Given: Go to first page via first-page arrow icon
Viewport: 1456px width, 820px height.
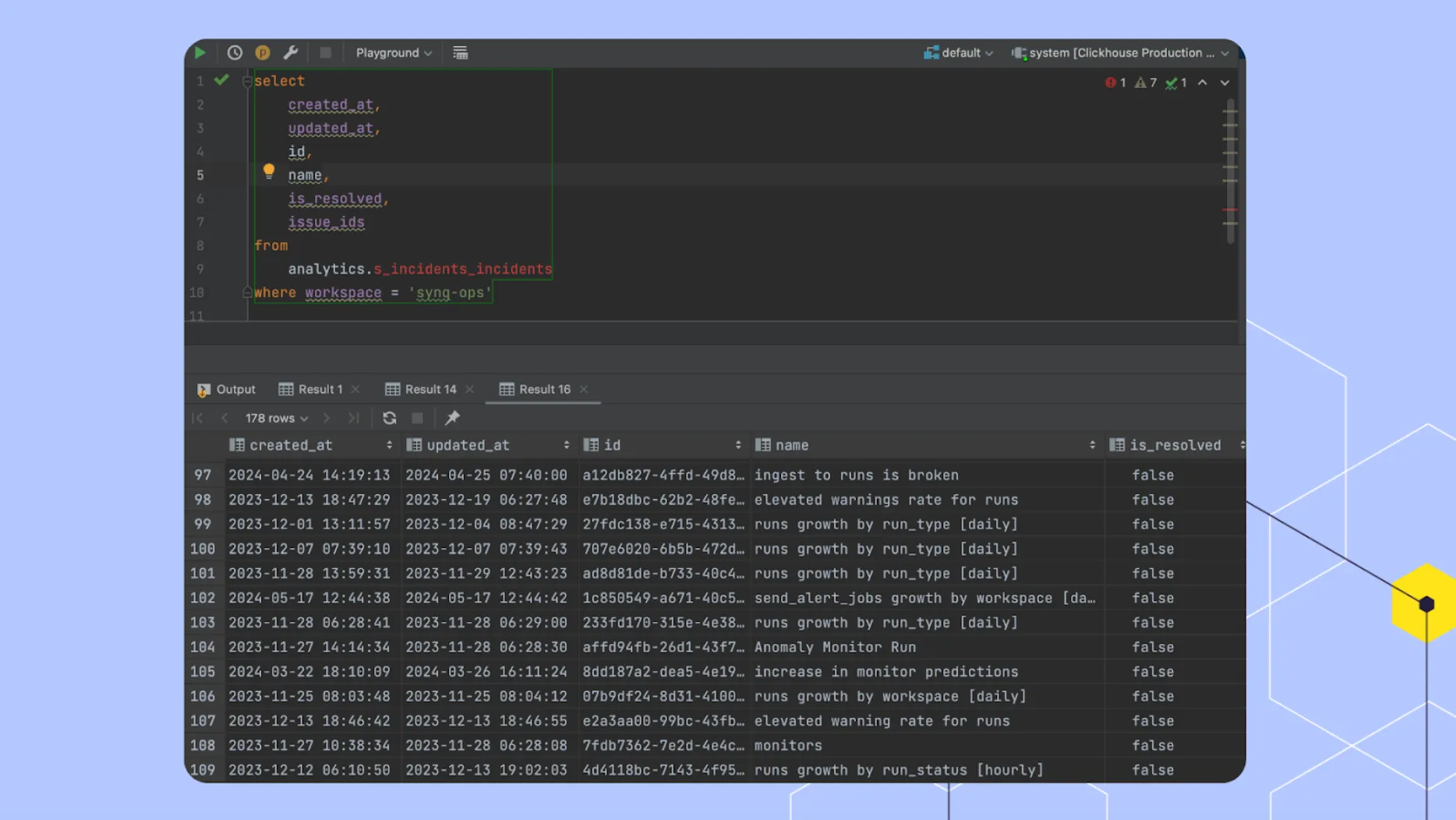Looking at the screenshot, I should (196, 418).
